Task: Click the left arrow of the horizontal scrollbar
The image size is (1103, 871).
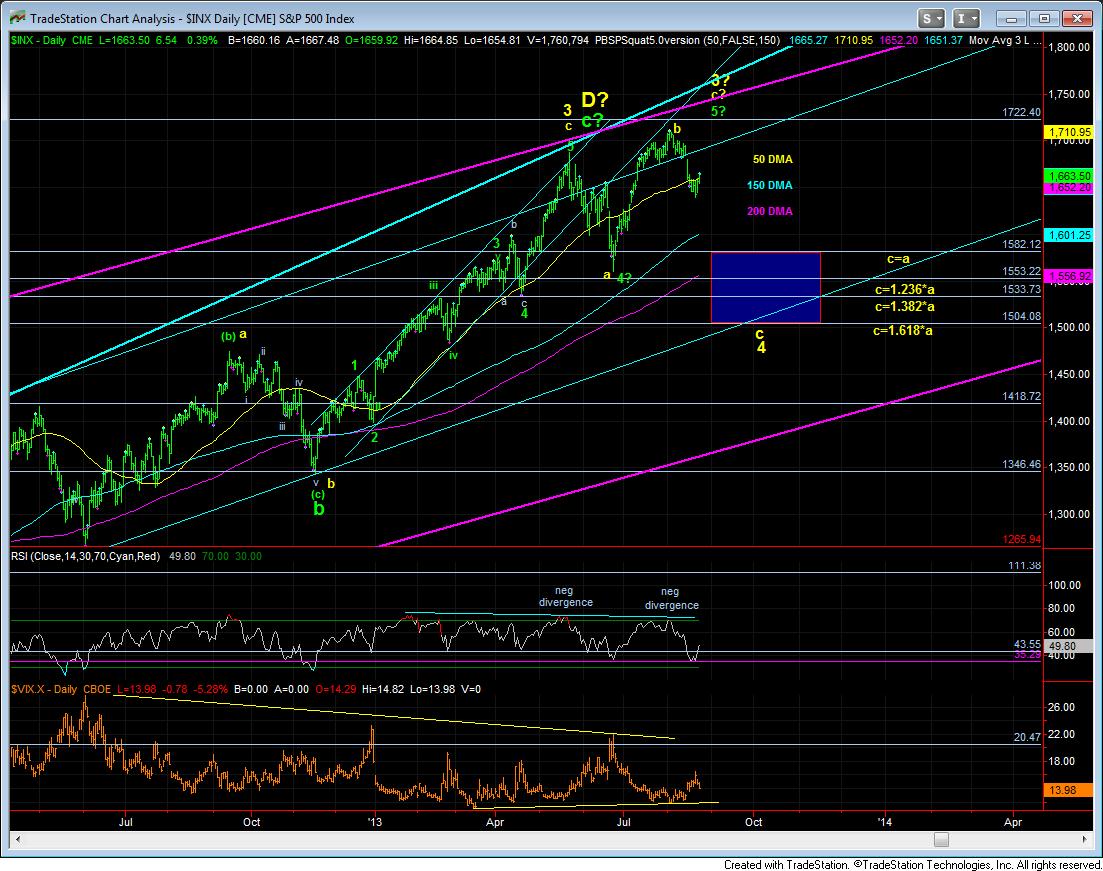Action: coord(18,839)
